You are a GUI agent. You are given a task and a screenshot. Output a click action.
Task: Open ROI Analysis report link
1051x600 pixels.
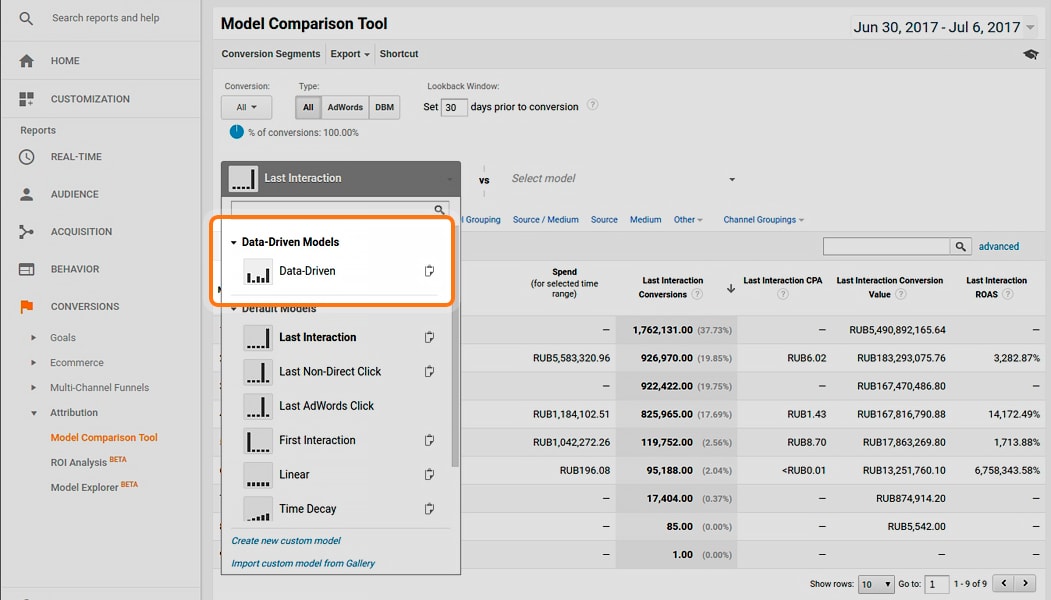coord(79,462)
